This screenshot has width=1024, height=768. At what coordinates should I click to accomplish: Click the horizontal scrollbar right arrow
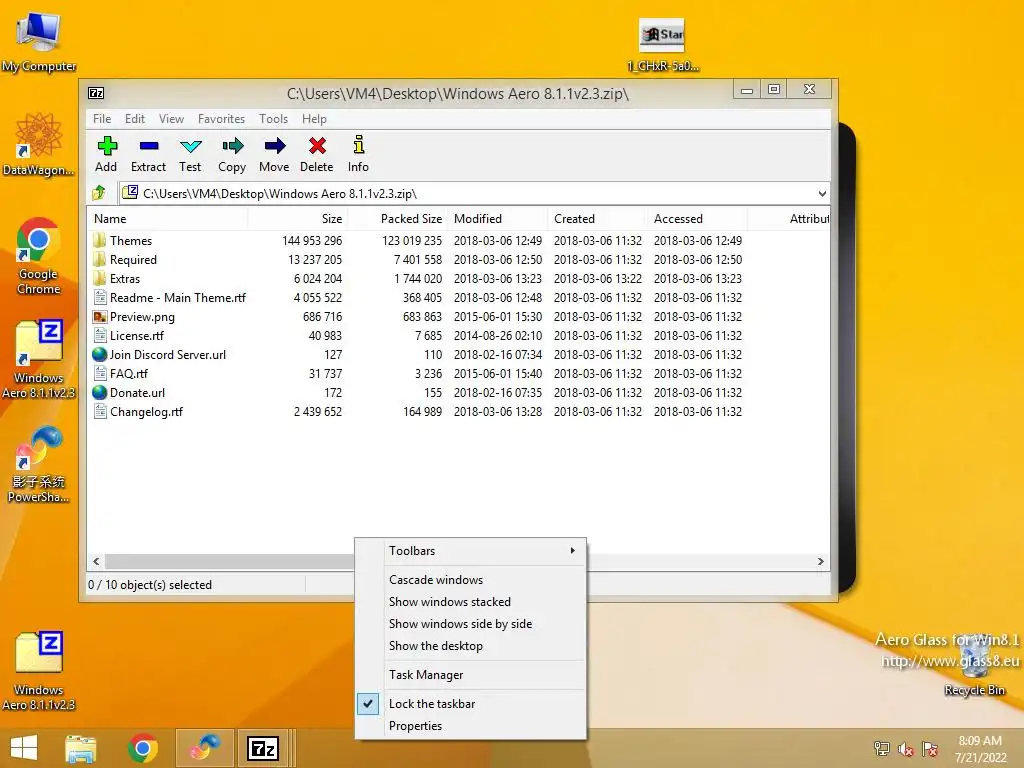pos(821,562)
